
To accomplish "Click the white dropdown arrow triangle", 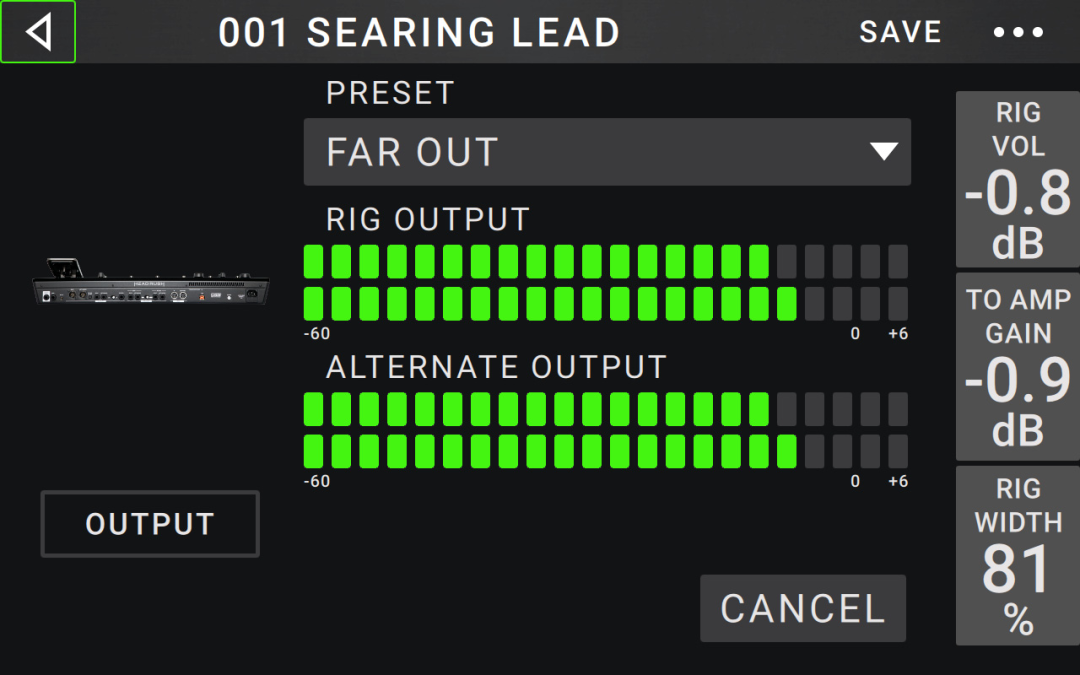I will 884,152.
